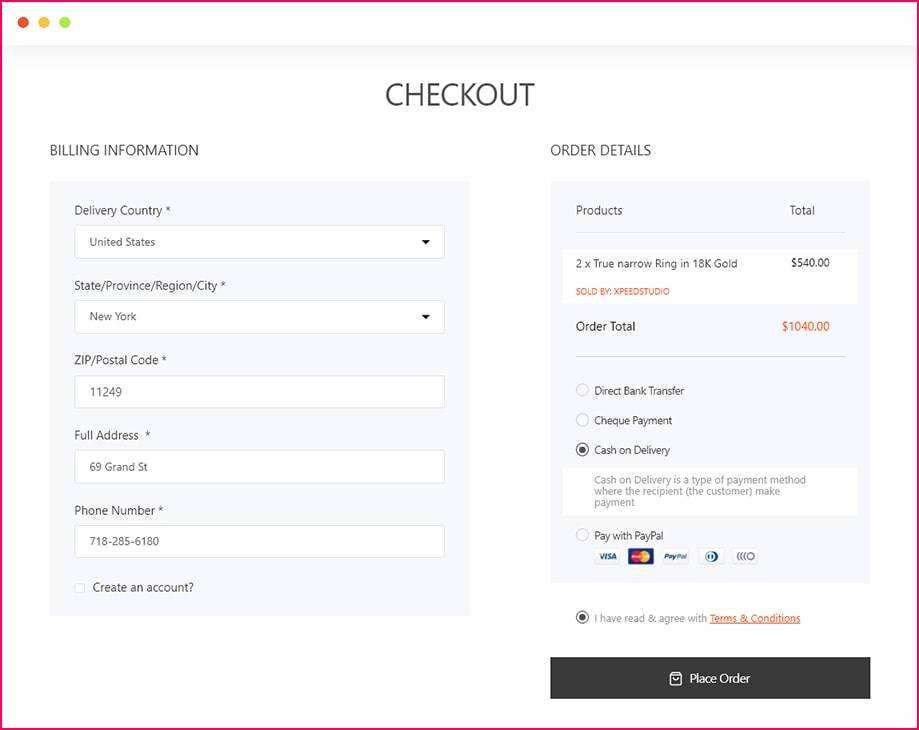This screenshot has width=919, height=730.
Task: Click the ZIP/Postal Code input field
Action: click(x=259, y=392)
